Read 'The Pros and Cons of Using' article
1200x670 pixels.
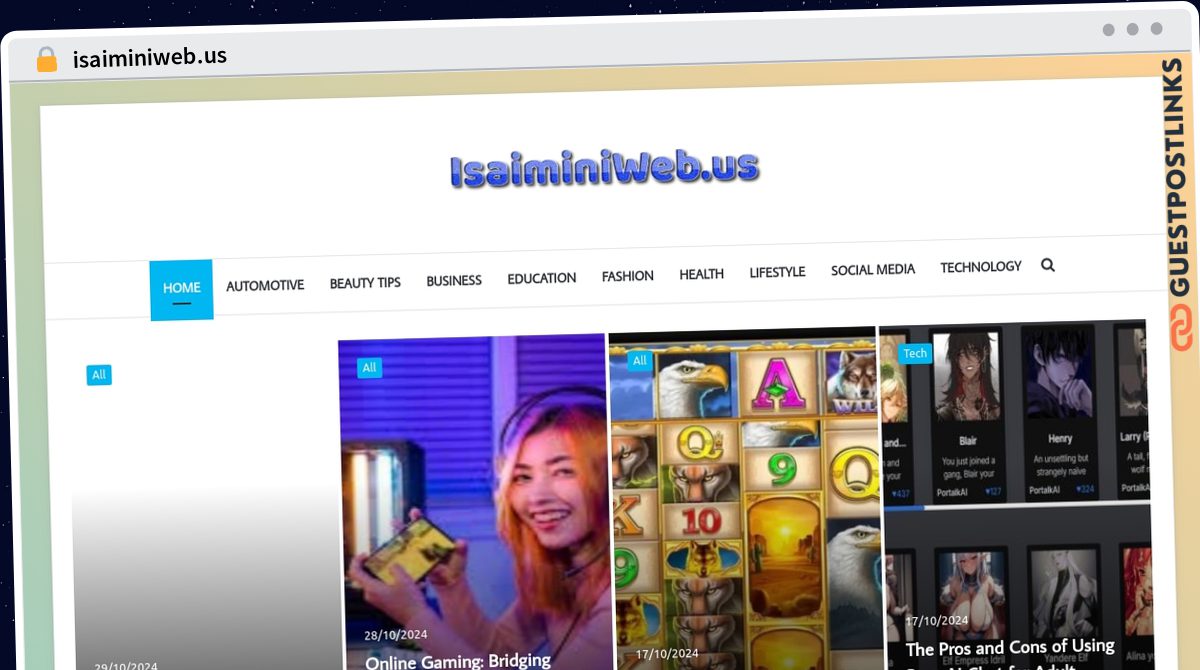tap(1010, 648)
